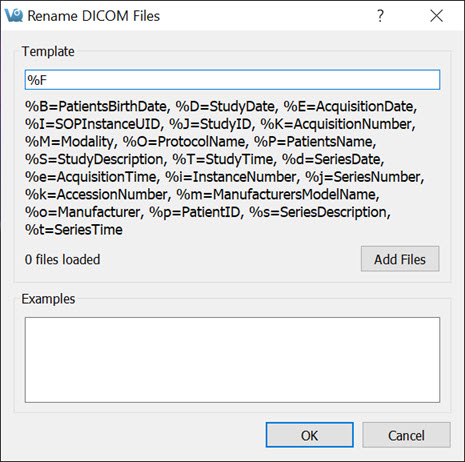465x462 pixels.
Task: Click the '%M=Modality' legend text
Action: pos(69,142)
